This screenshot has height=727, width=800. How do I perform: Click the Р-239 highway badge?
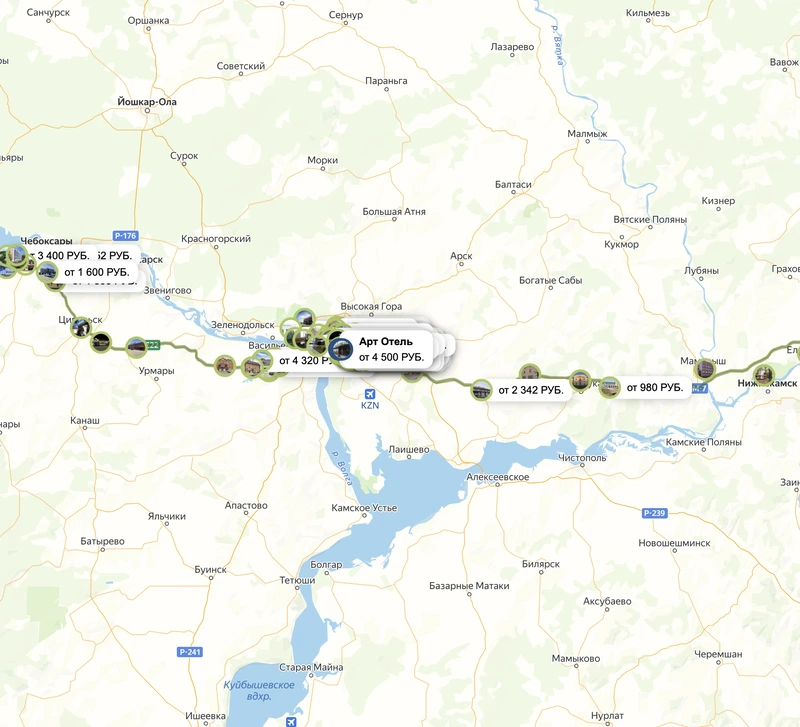coord(655,513)
